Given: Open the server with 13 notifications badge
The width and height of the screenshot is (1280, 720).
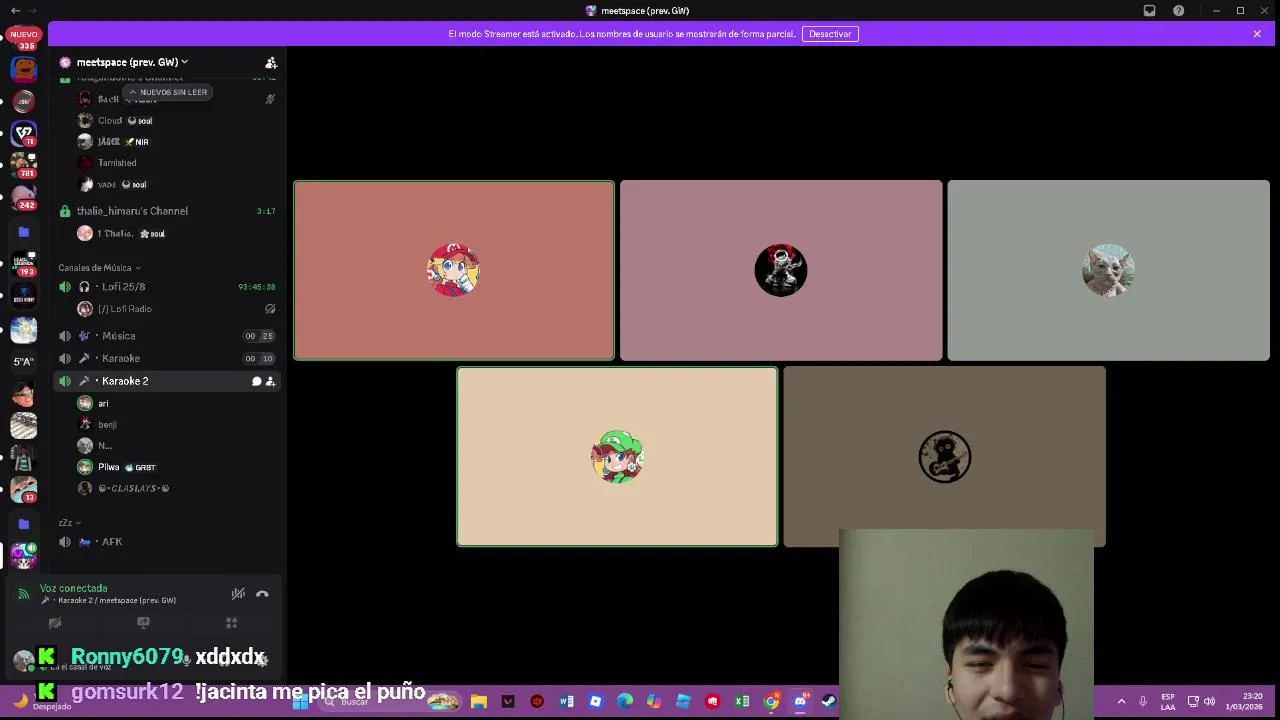Looking at the screenshot, I should tap(24, 490).
